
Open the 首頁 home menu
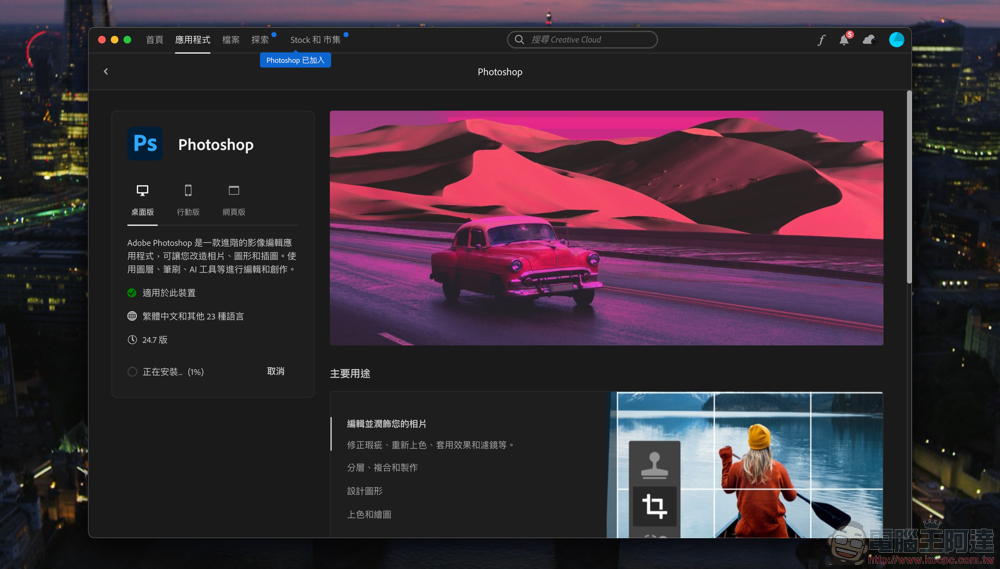(x=154, y=40)
